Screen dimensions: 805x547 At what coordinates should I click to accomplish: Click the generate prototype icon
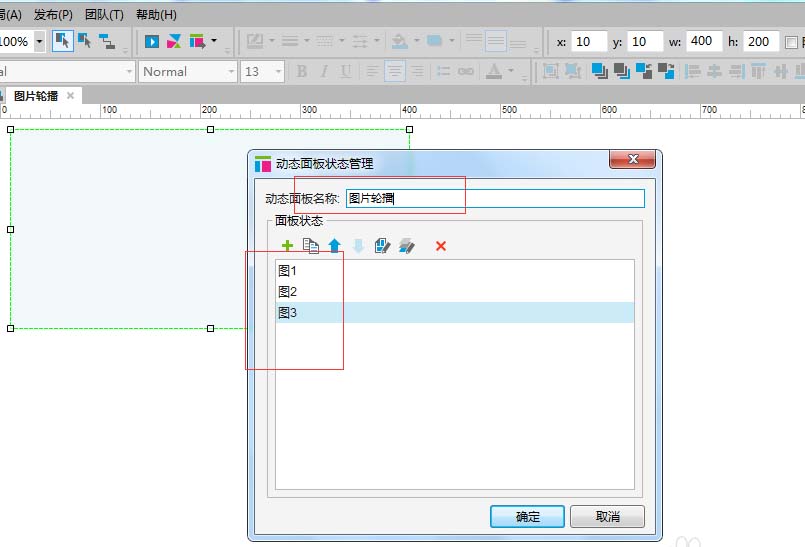[197, 42]
